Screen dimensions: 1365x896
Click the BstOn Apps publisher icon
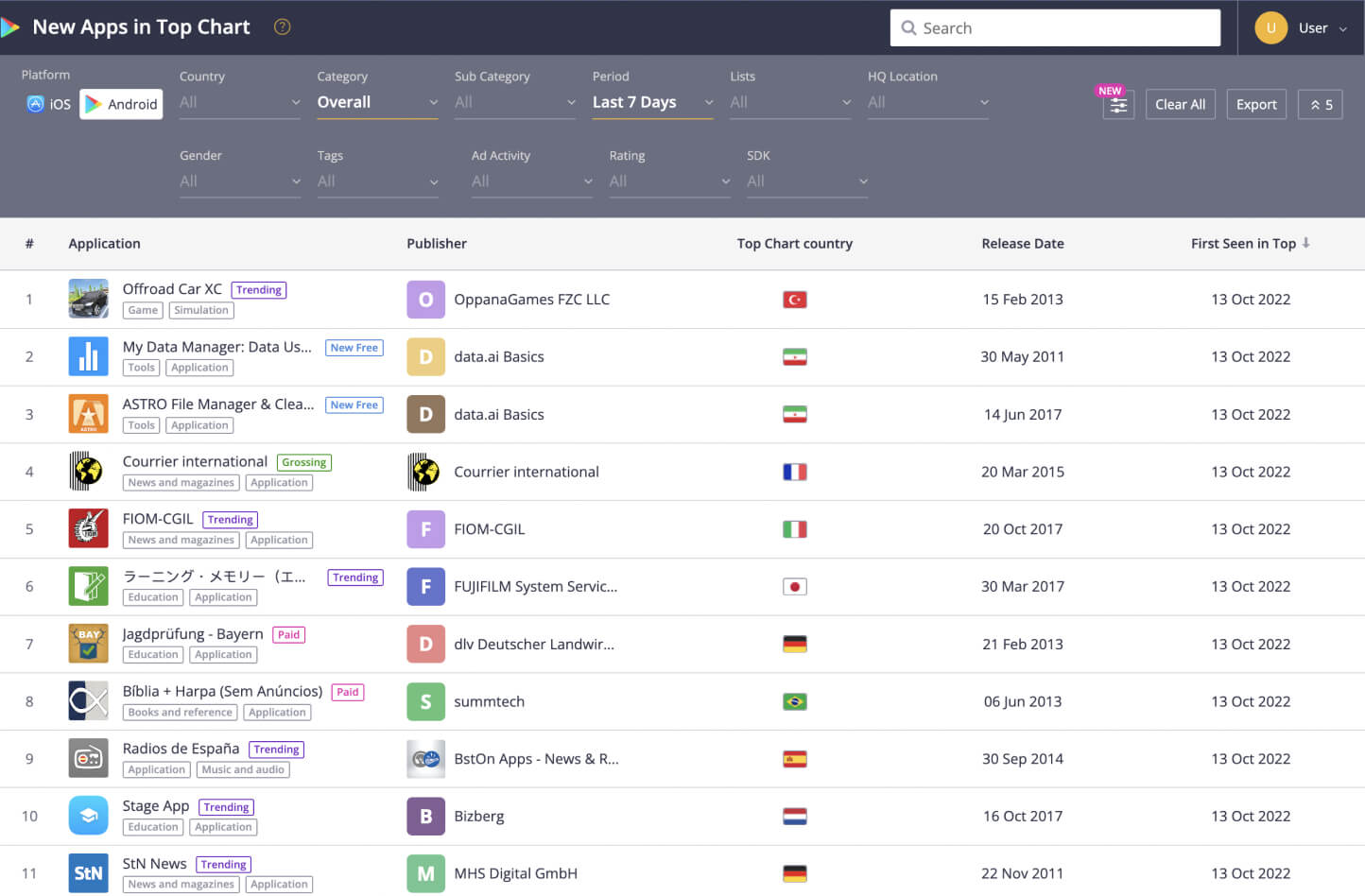point(425,759)
